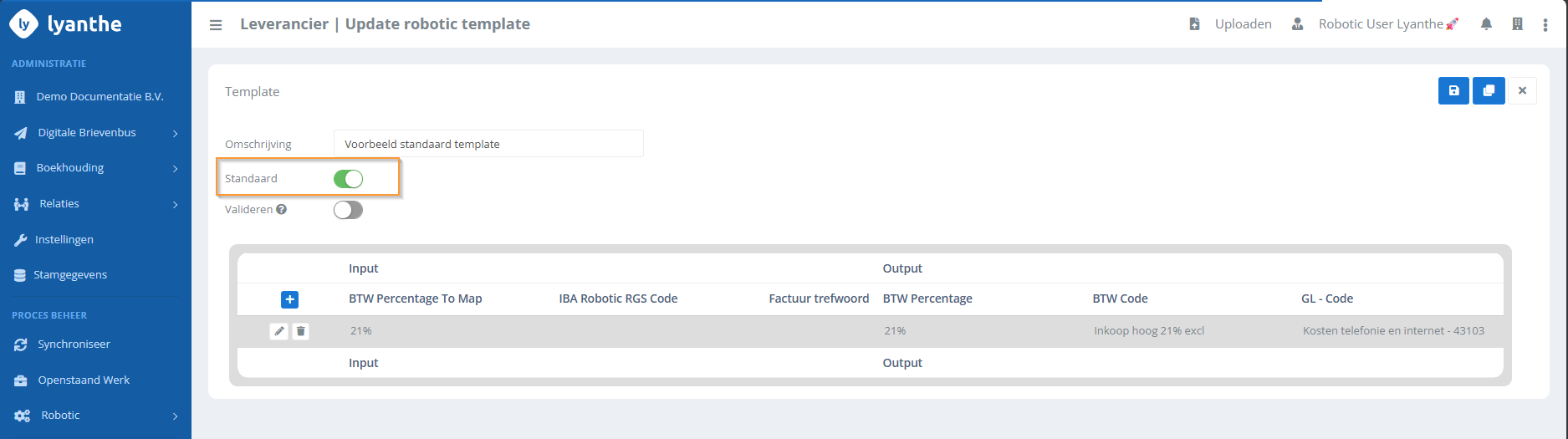Expand the Relaties submenu

(x=59, y=204)
